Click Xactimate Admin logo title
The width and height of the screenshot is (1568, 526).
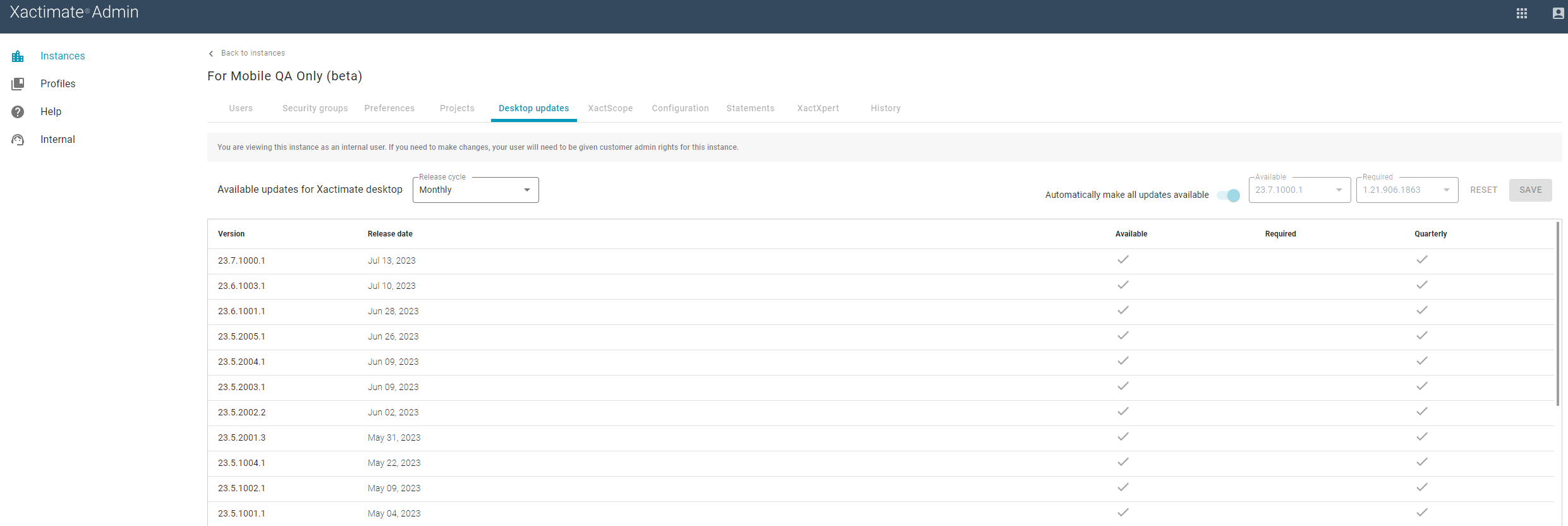pyautogui.click(x=74, y=12)
